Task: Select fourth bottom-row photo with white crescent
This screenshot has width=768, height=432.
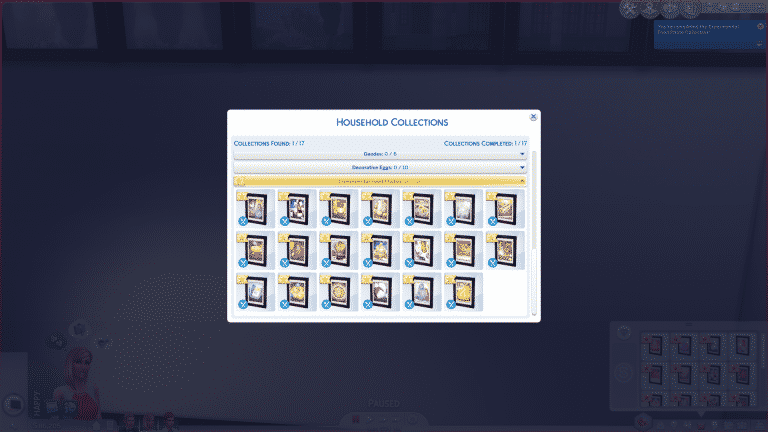Action: pyautogui.click(x=380, y=292)
